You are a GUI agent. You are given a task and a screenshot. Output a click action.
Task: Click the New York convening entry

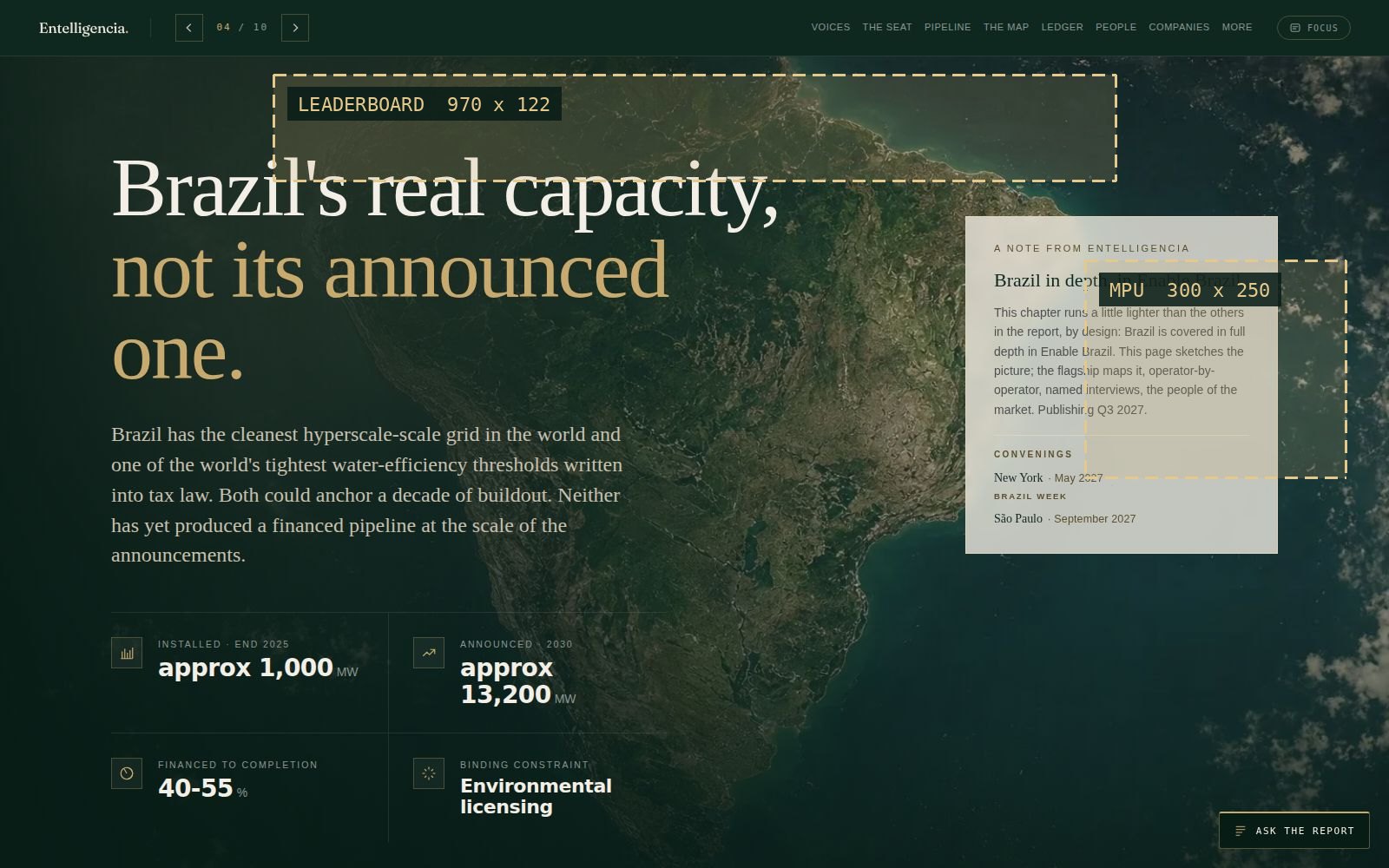tap(1048, 477)
